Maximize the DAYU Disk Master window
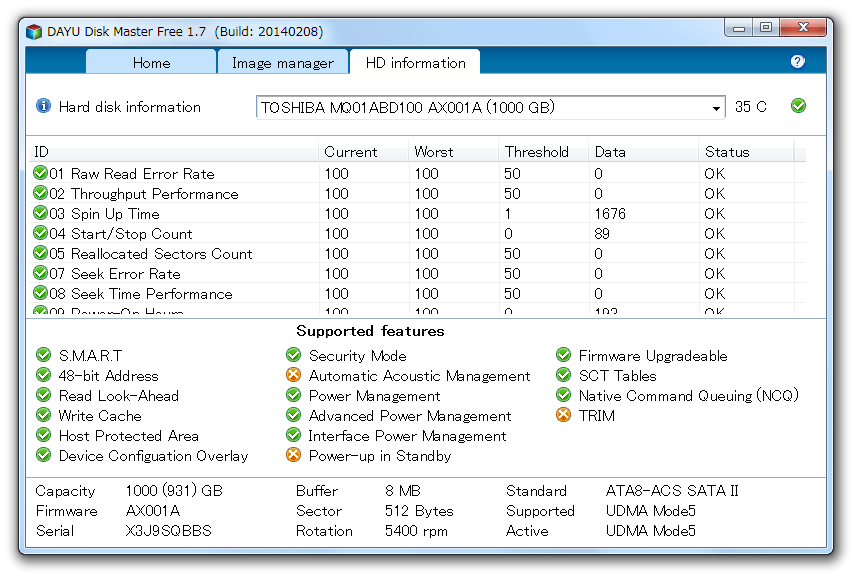 (x=766, y=27)
